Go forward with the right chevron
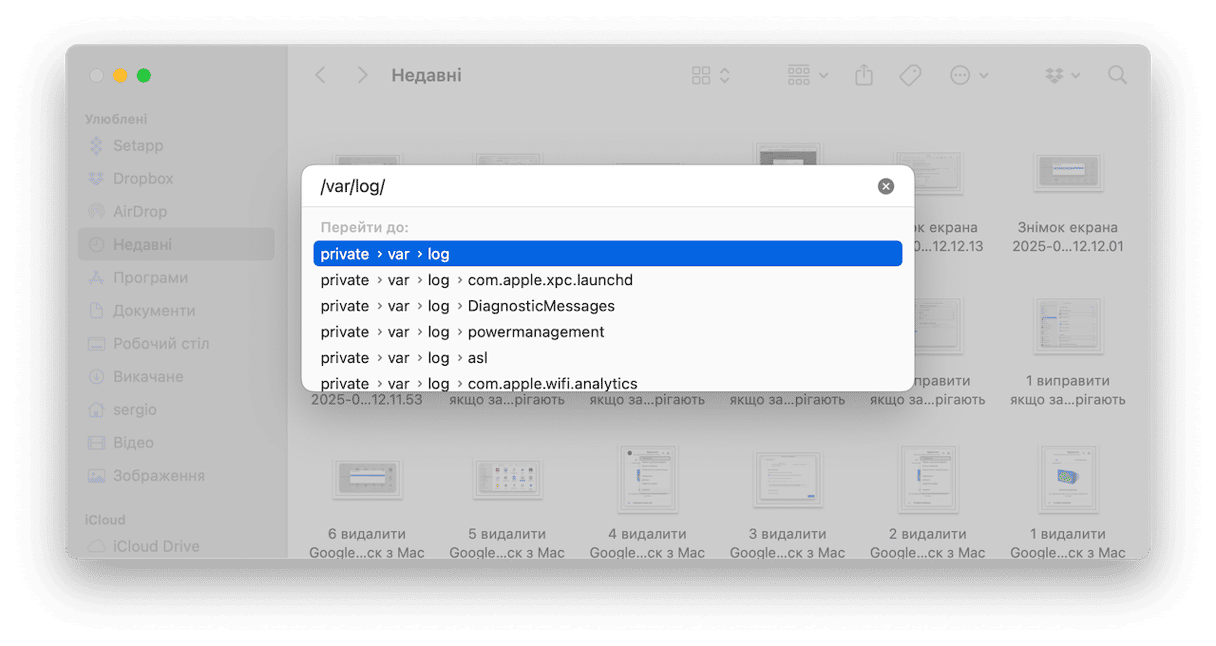 click(362, 75)
